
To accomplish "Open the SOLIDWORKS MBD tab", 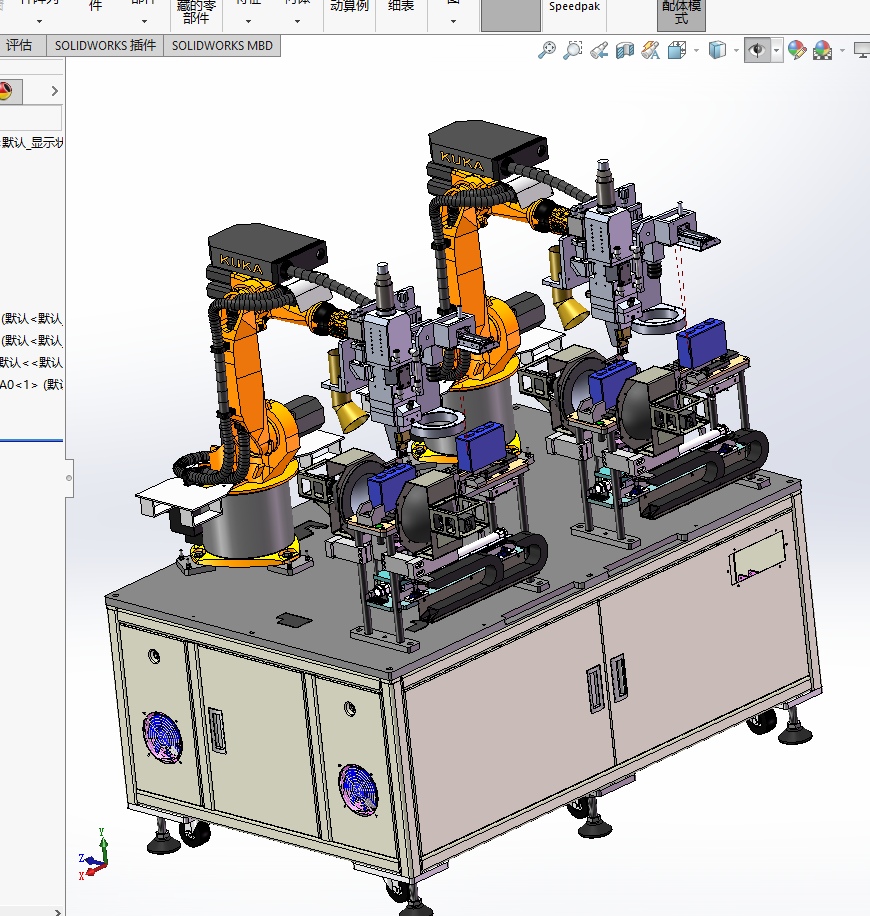I will tap(222, 46).
